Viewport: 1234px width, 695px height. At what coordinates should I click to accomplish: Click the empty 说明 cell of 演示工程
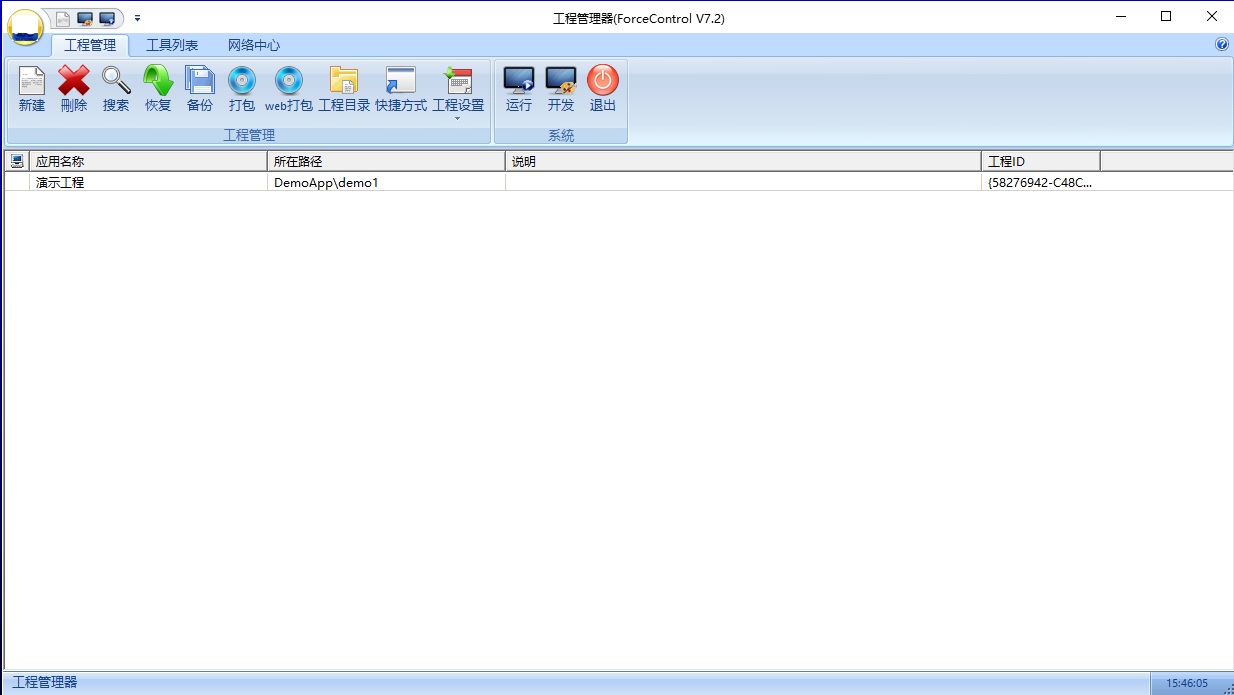coord(744,182)
